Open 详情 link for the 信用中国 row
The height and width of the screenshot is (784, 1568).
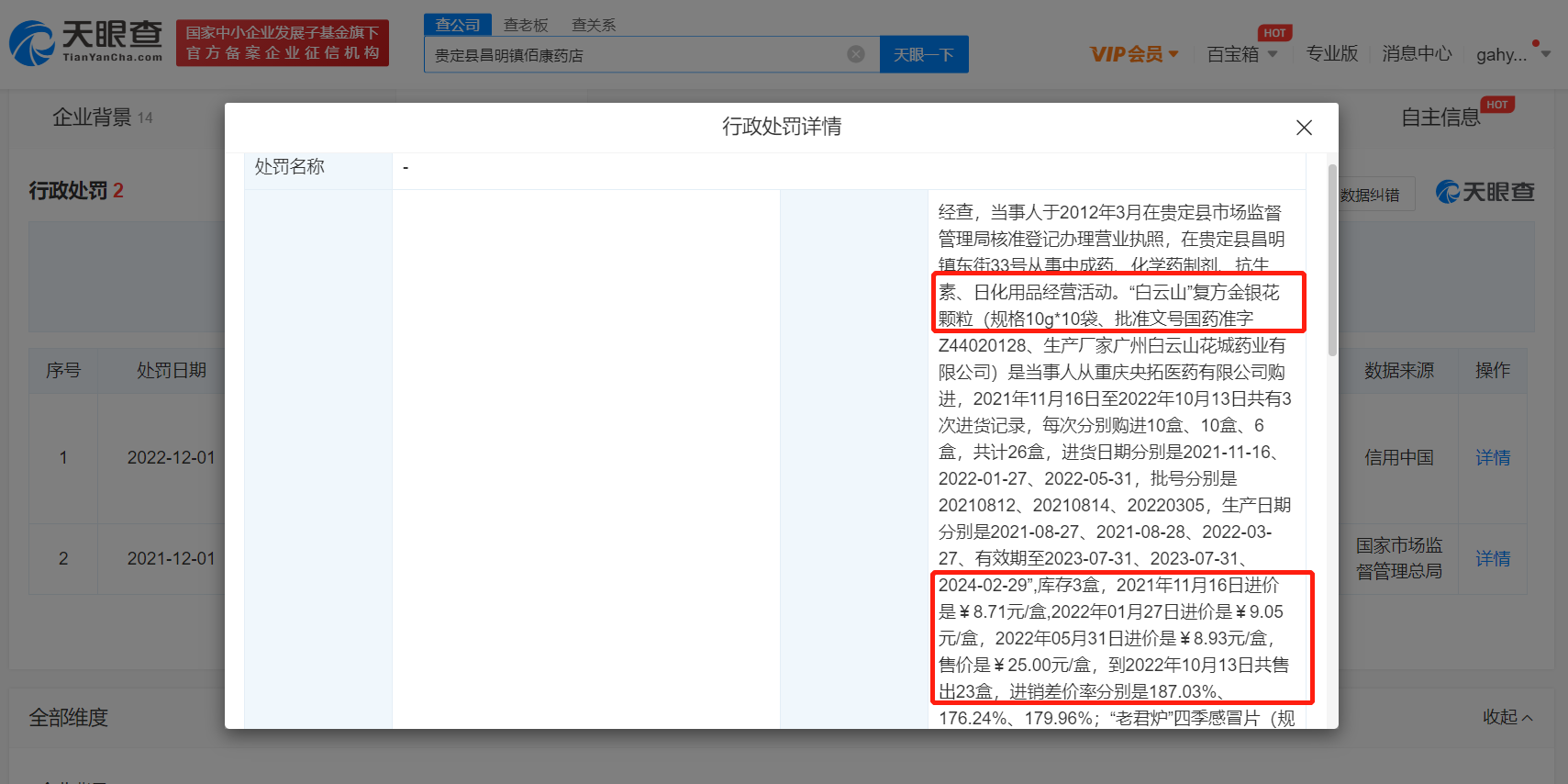coord(1492,457)
